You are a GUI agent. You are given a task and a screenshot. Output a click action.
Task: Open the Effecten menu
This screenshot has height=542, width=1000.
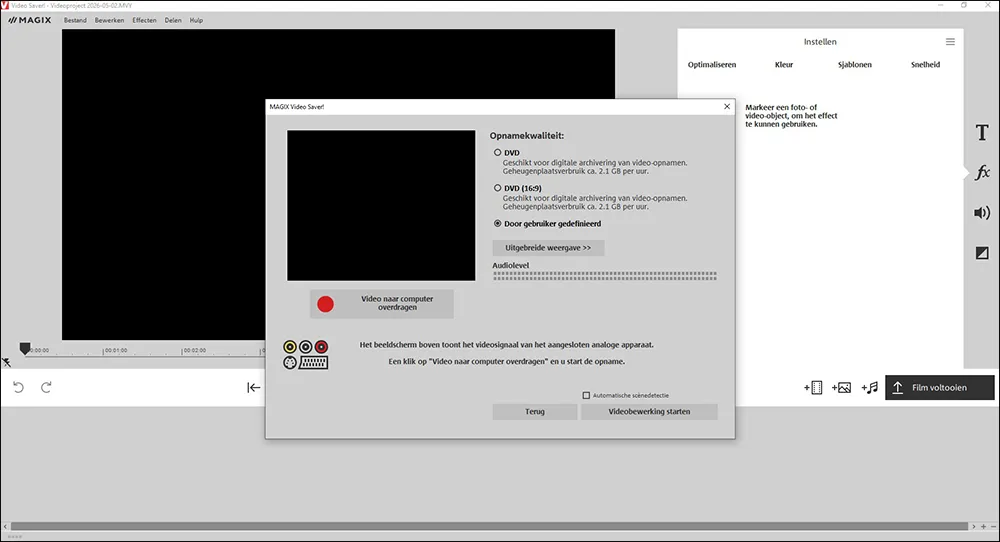pos(144,20)
